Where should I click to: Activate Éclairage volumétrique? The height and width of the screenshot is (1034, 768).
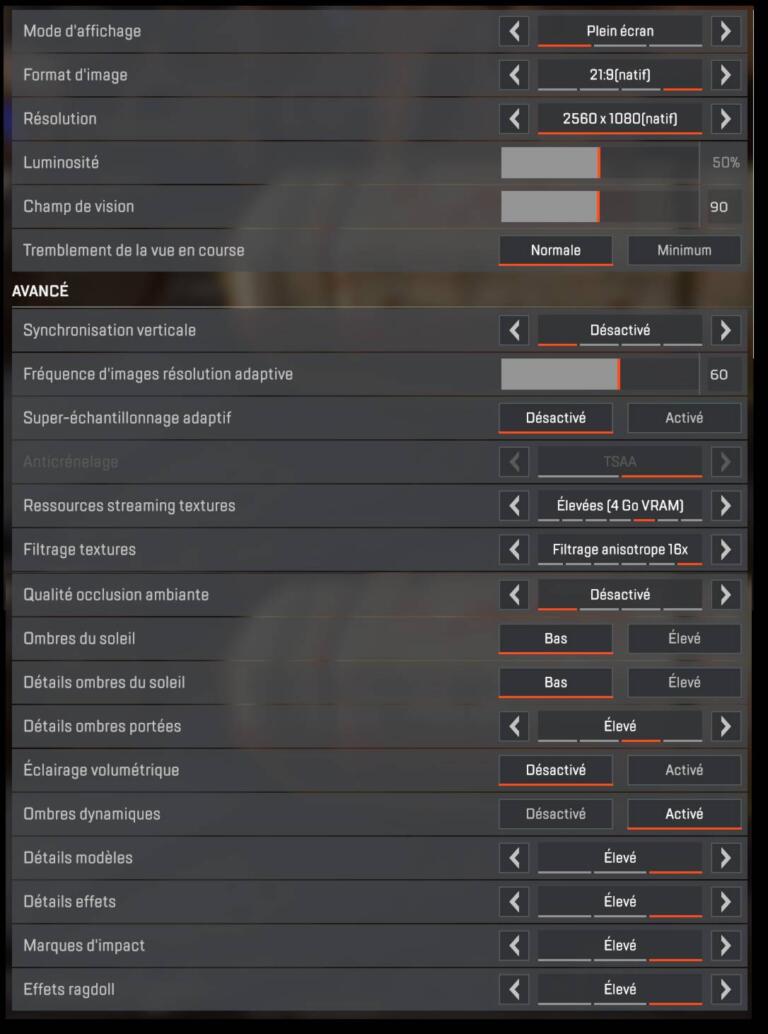(684, 770)
